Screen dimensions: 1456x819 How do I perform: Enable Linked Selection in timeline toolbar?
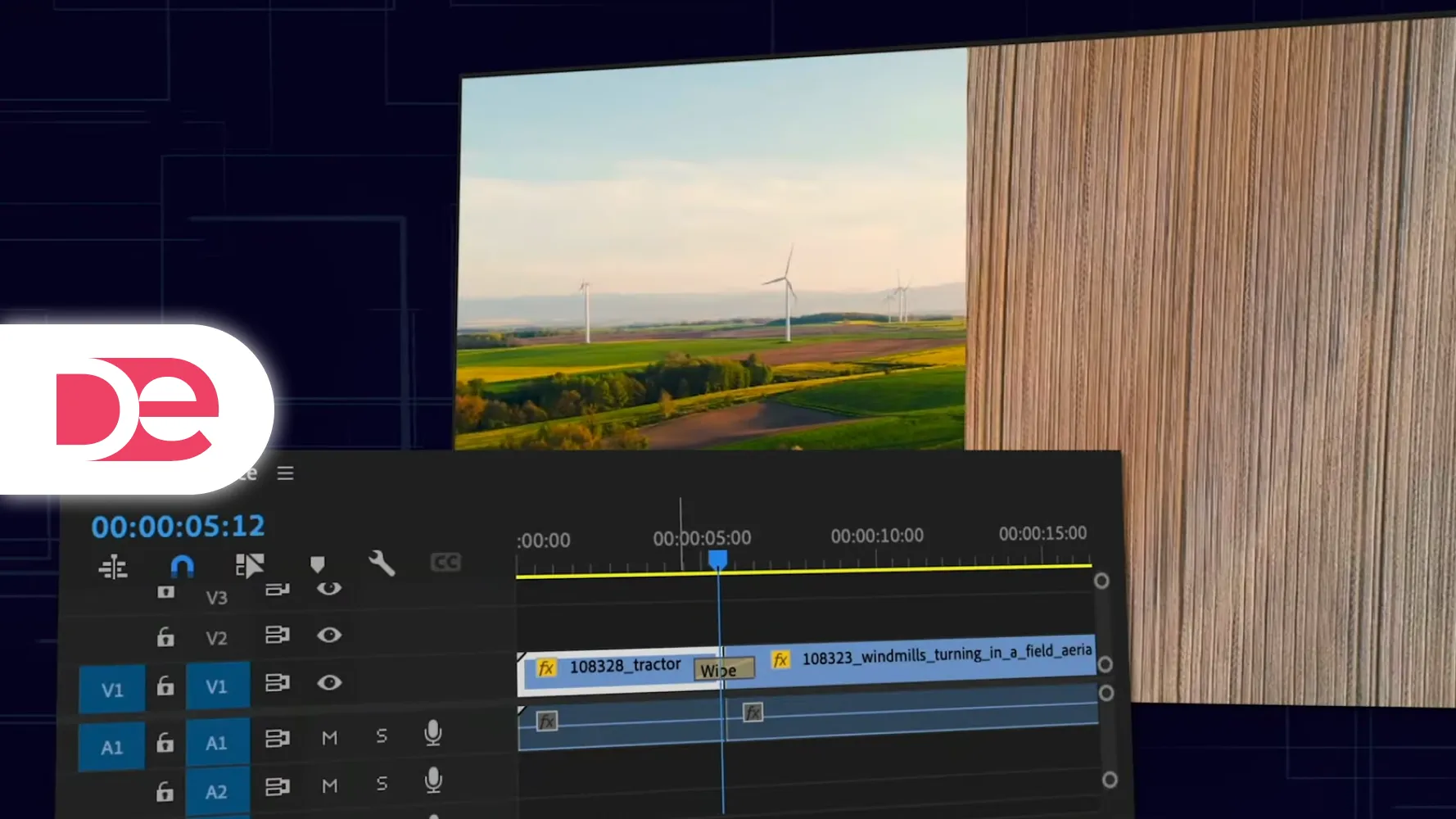click(250, 565)
